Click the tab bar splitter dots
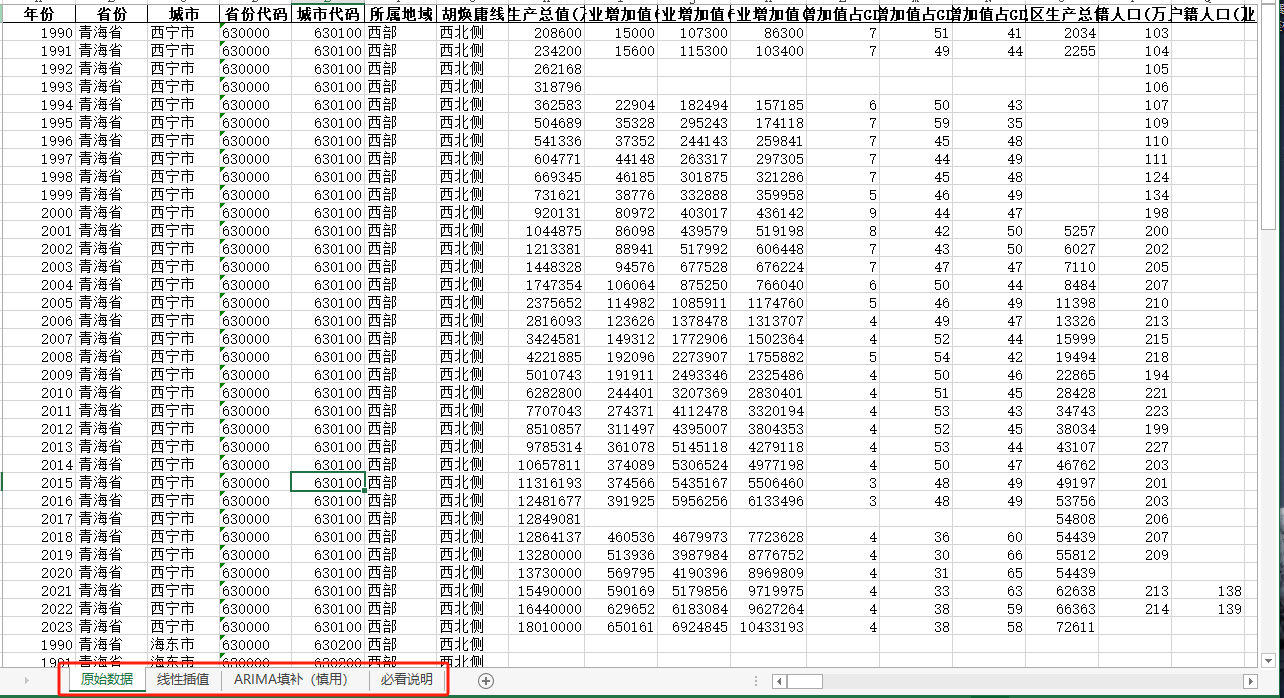 pyautogui.click(x=757, y=680)
